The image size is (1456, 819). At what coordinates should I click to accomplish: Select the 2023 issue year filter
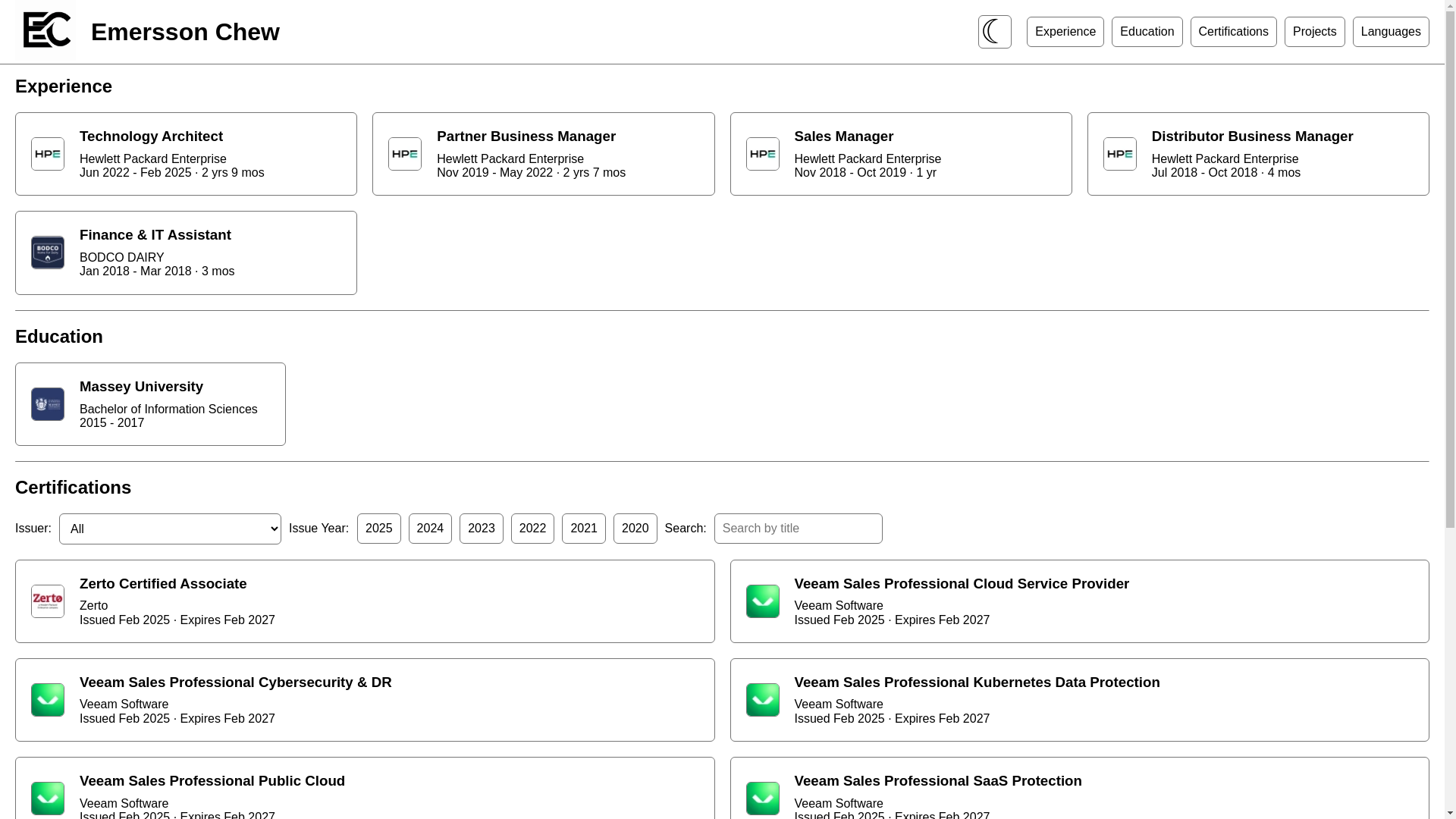tap(481, 529)
